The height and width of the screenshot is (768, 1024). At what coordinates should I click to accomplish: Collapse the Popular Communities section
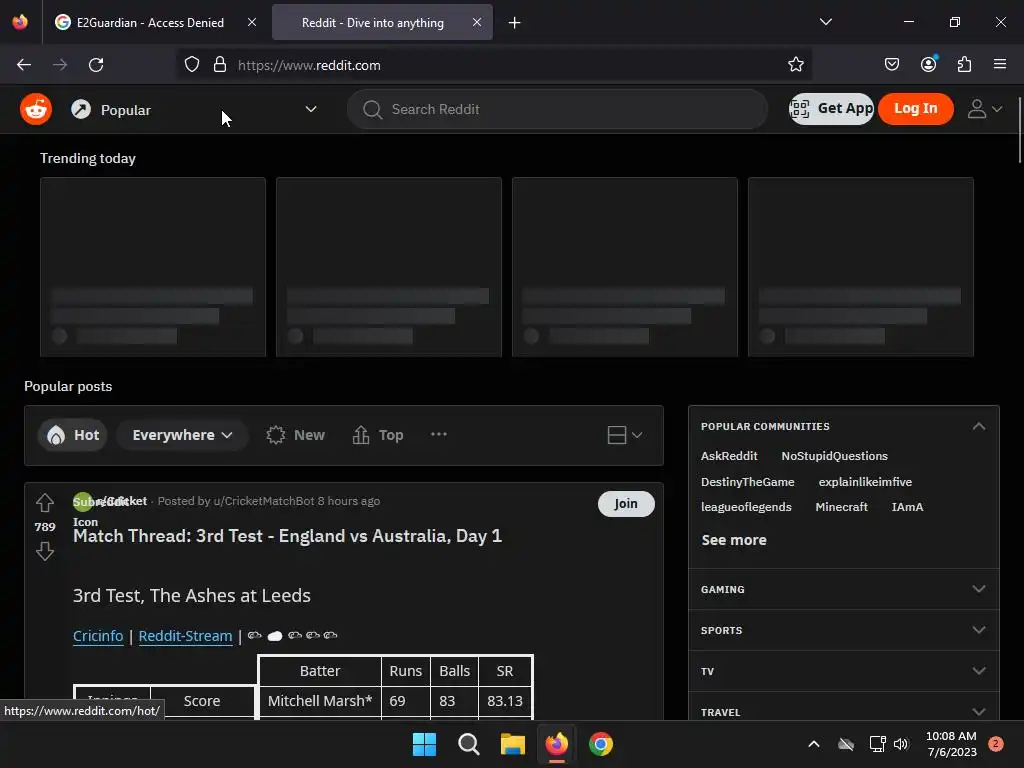978,426
